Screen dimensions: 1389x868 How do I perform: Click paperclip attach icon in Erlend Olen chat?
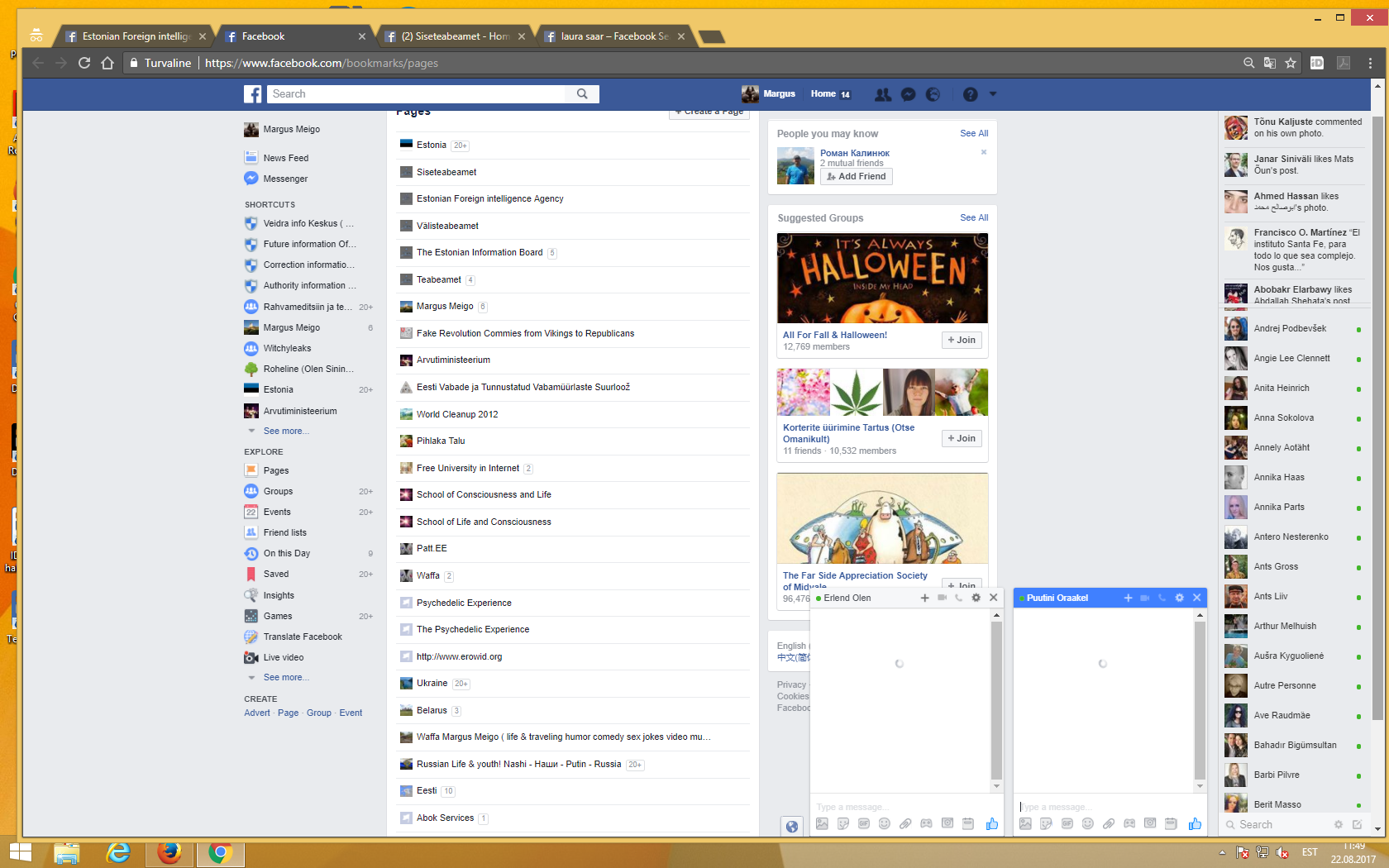(905, 823)
